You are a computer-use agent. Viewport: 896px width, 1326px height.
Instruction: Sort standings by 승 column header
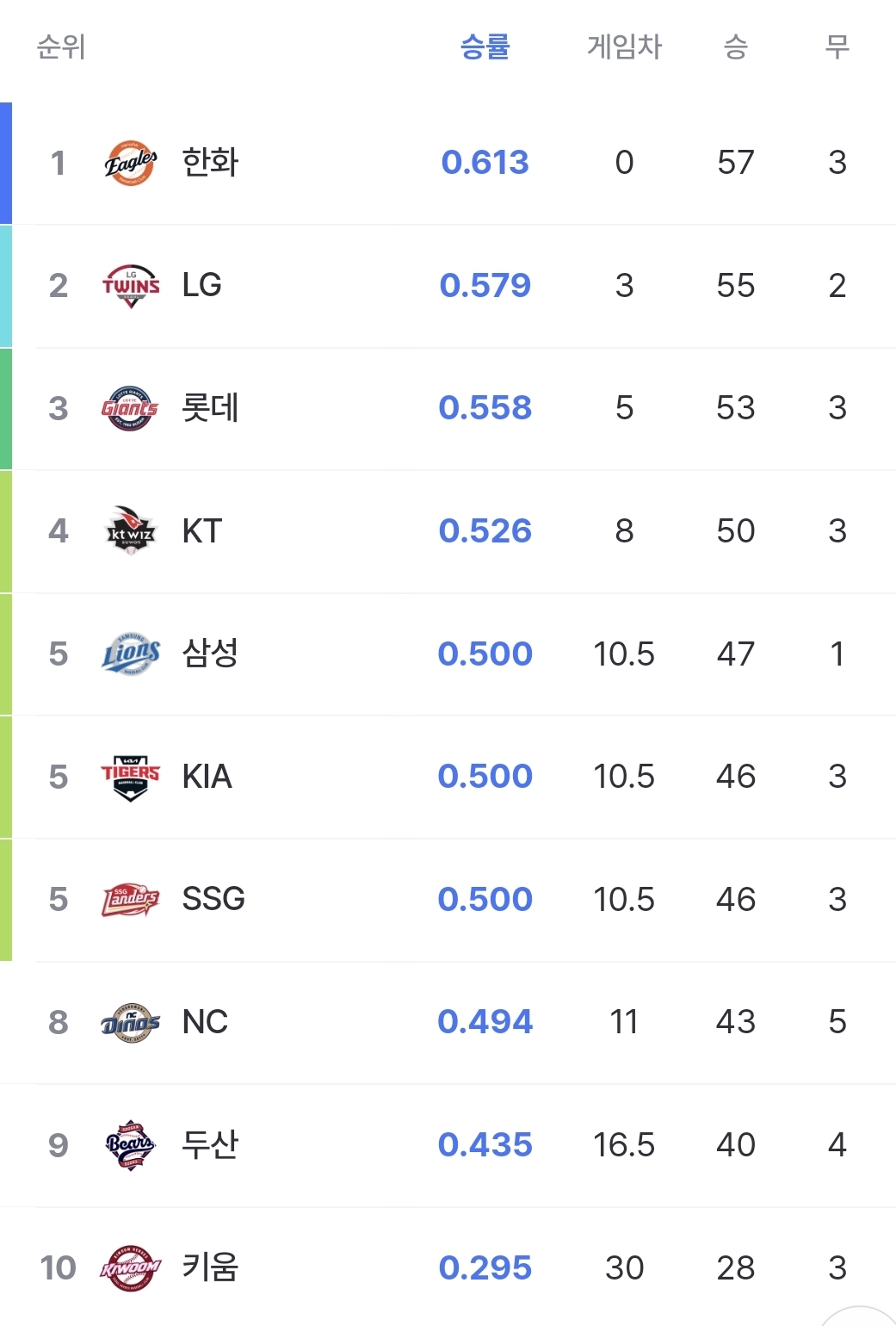pyautogui.click(x=736, y=46)
